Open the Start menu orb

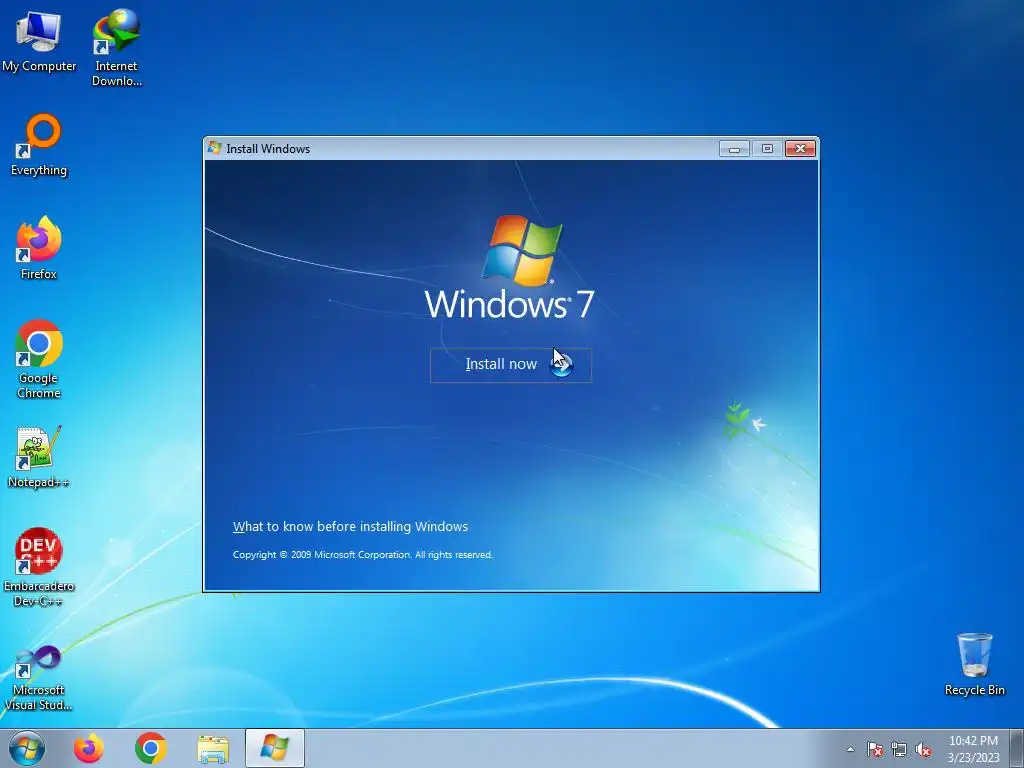click(27, 748)
